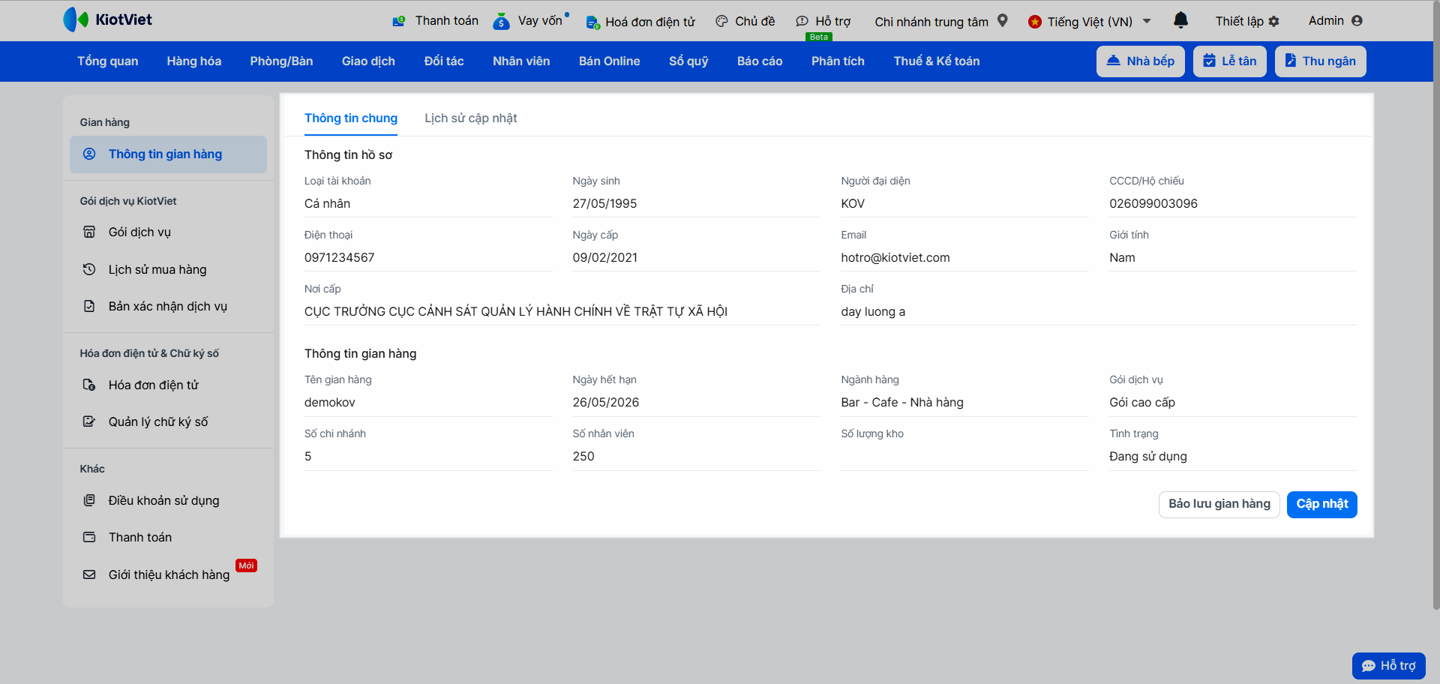Open the Bán Online menu
This screenshot has height=684, width=1440.
pyautogui.click(x=609, y=61)
